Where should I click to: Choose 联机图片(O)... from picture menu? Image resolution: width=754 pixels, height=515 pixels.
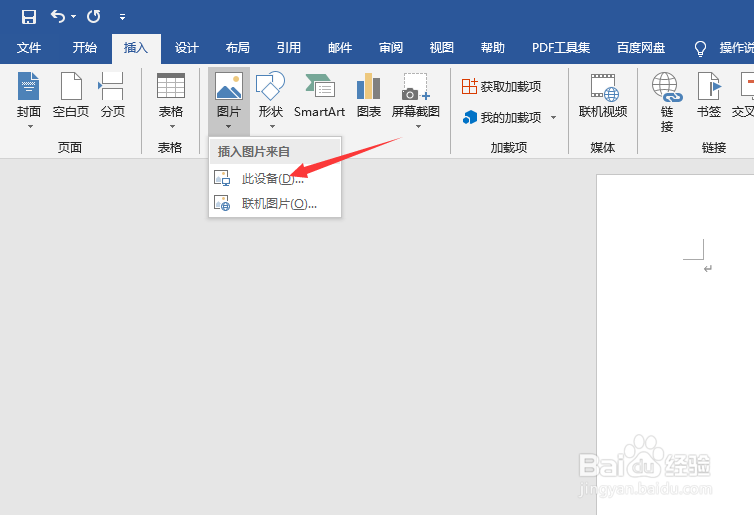pyautogui.click(x=275, y=204)
